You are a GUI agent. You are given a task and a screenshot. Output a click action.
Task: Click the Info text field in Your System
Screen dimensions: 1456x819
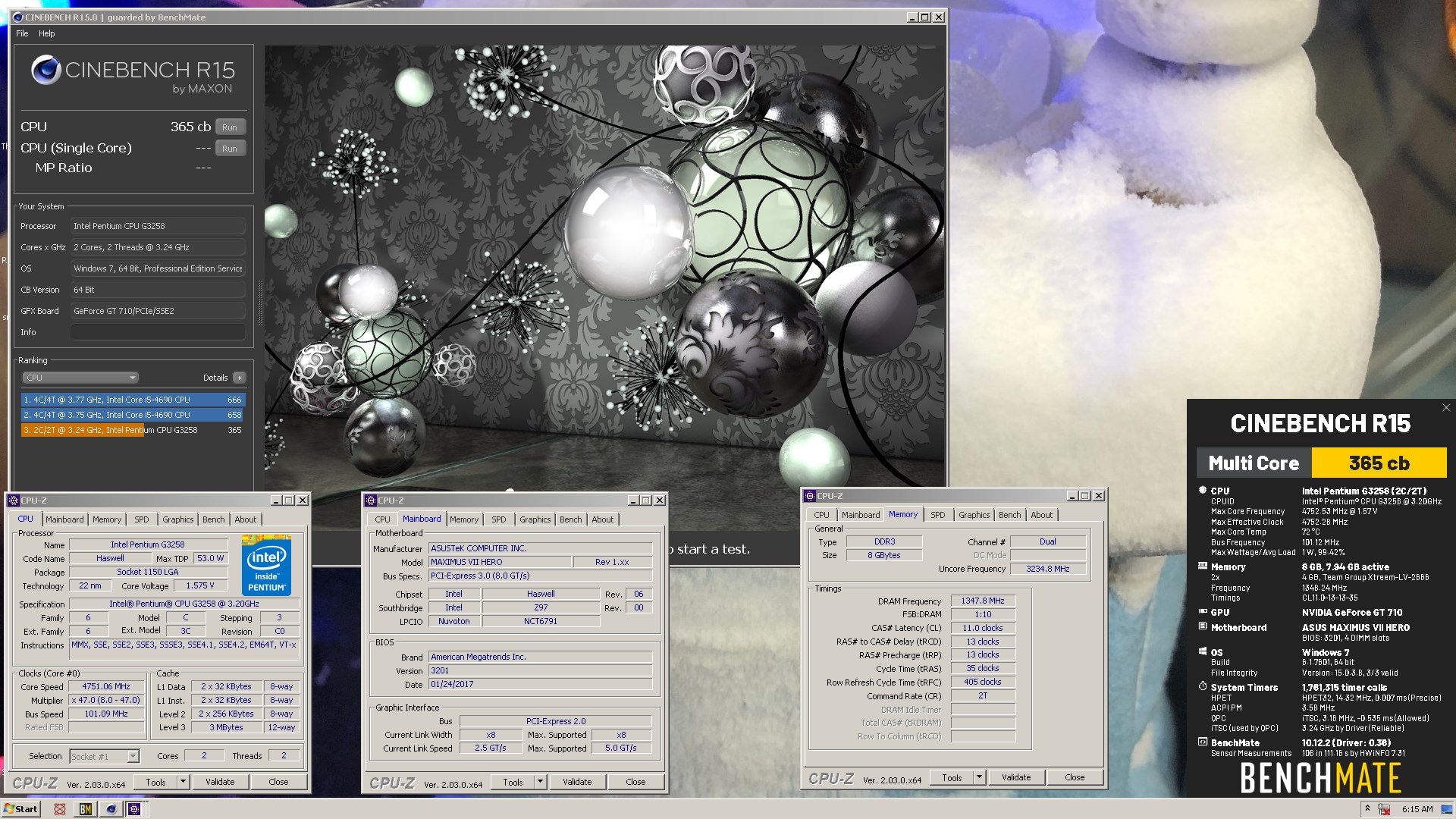158,332
